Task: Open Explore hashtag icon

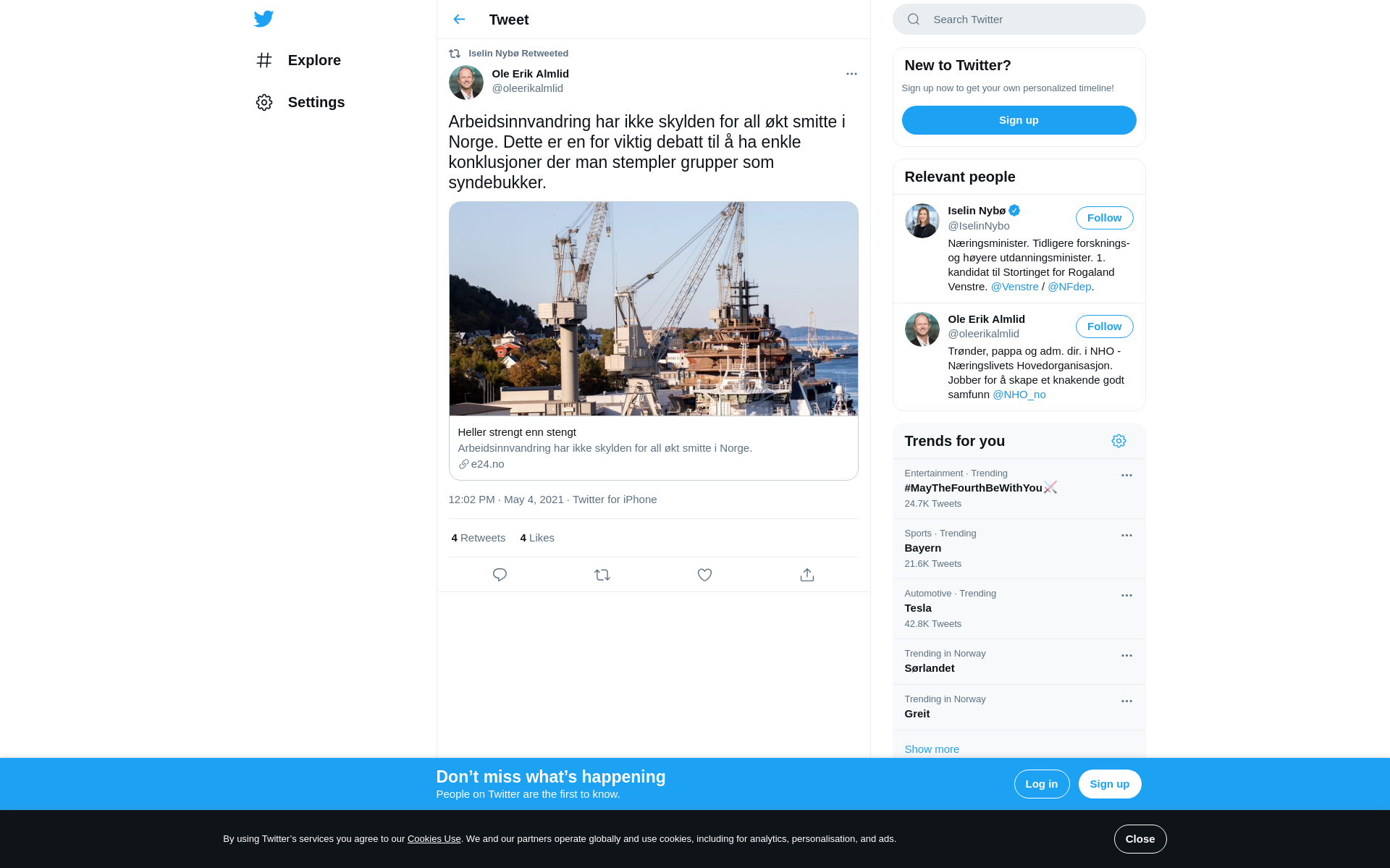Action: pos(264,60)
